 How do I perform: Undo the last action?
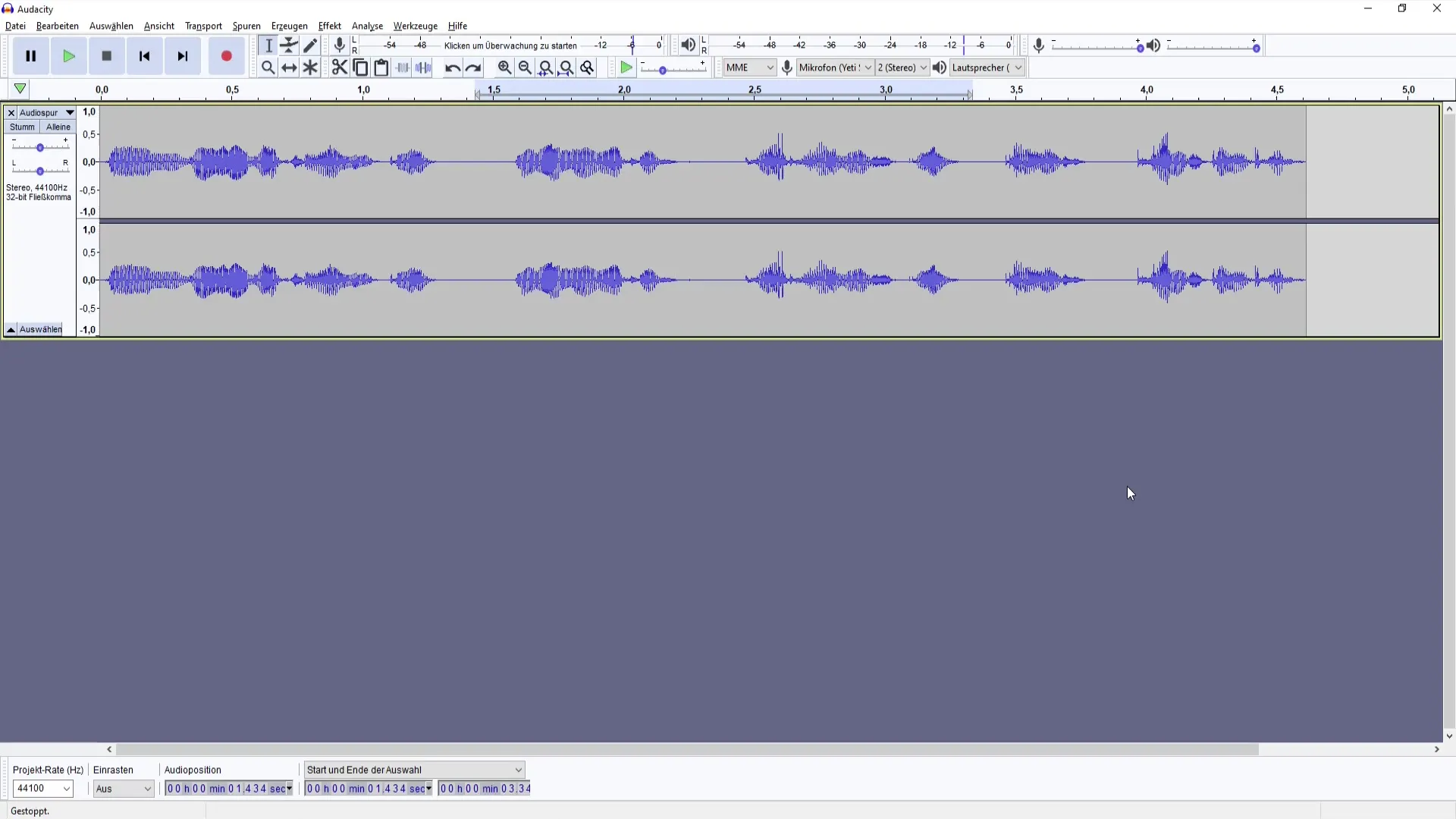click(453, 67)
